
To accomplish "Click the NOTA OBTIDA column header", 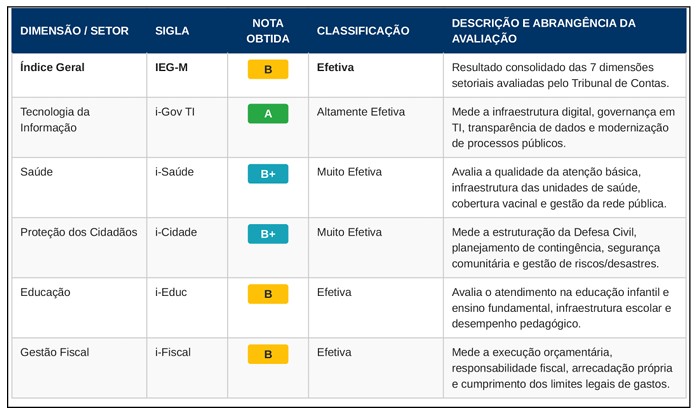I will 268,31.
